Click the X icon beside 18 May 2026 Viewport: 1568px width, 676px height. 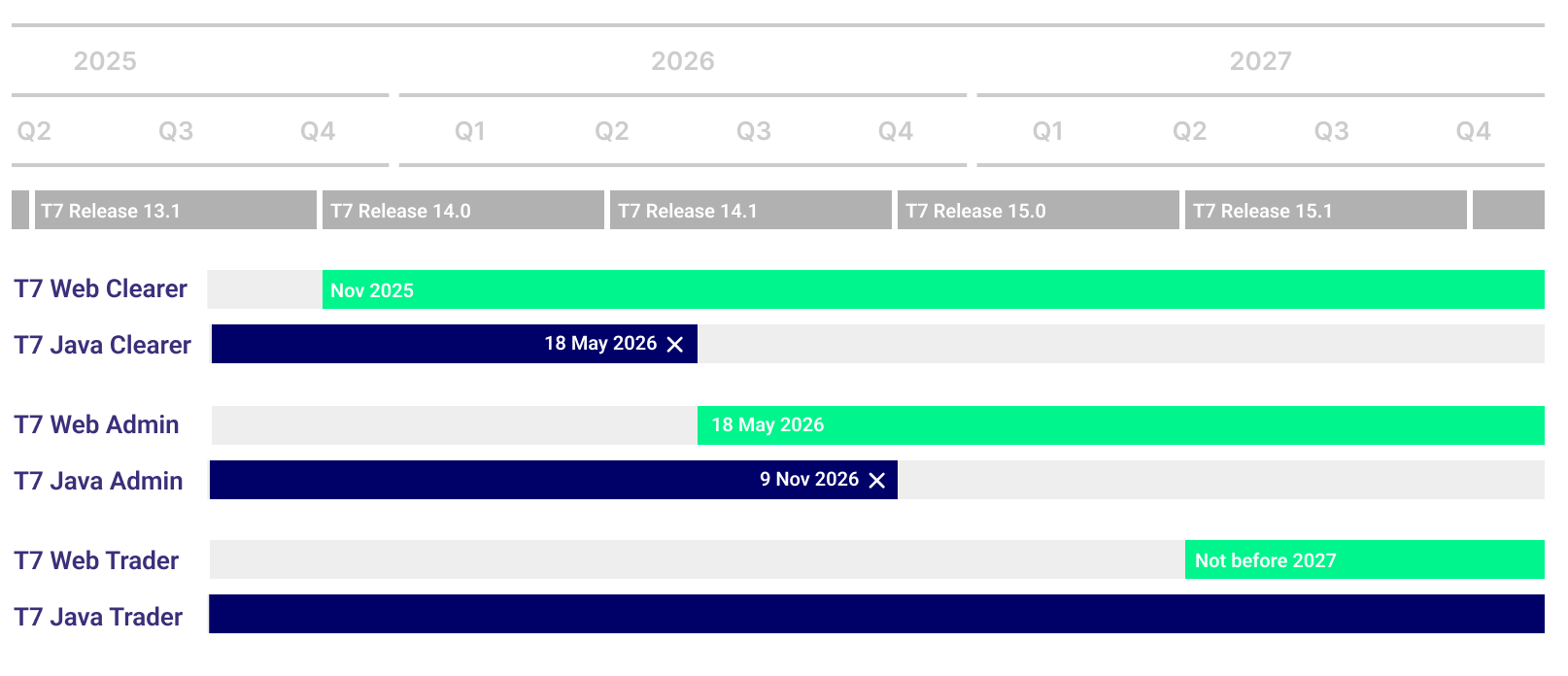(x=675, y=345)
